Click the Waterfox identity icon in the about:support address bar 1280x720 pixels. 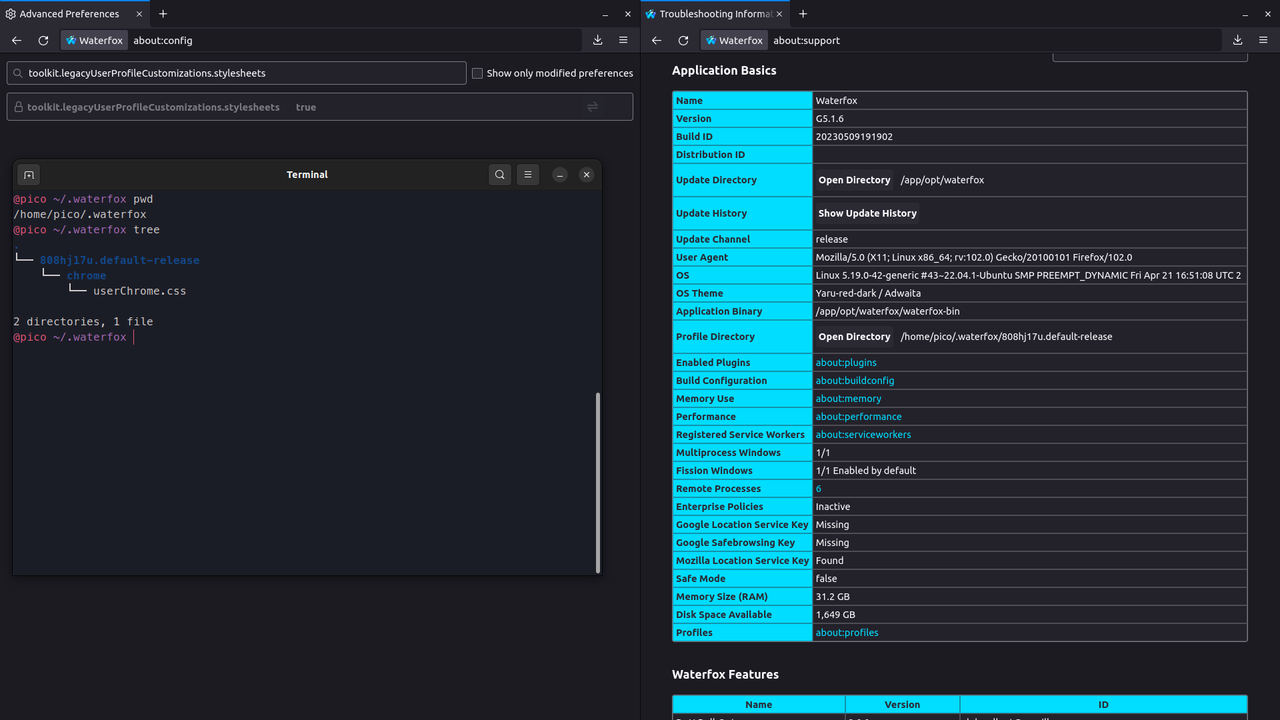734,40
